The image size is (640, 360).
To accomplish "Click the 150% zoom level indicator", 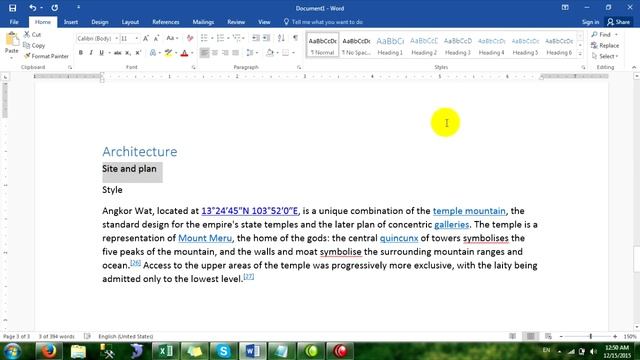I will click(630, 336).
